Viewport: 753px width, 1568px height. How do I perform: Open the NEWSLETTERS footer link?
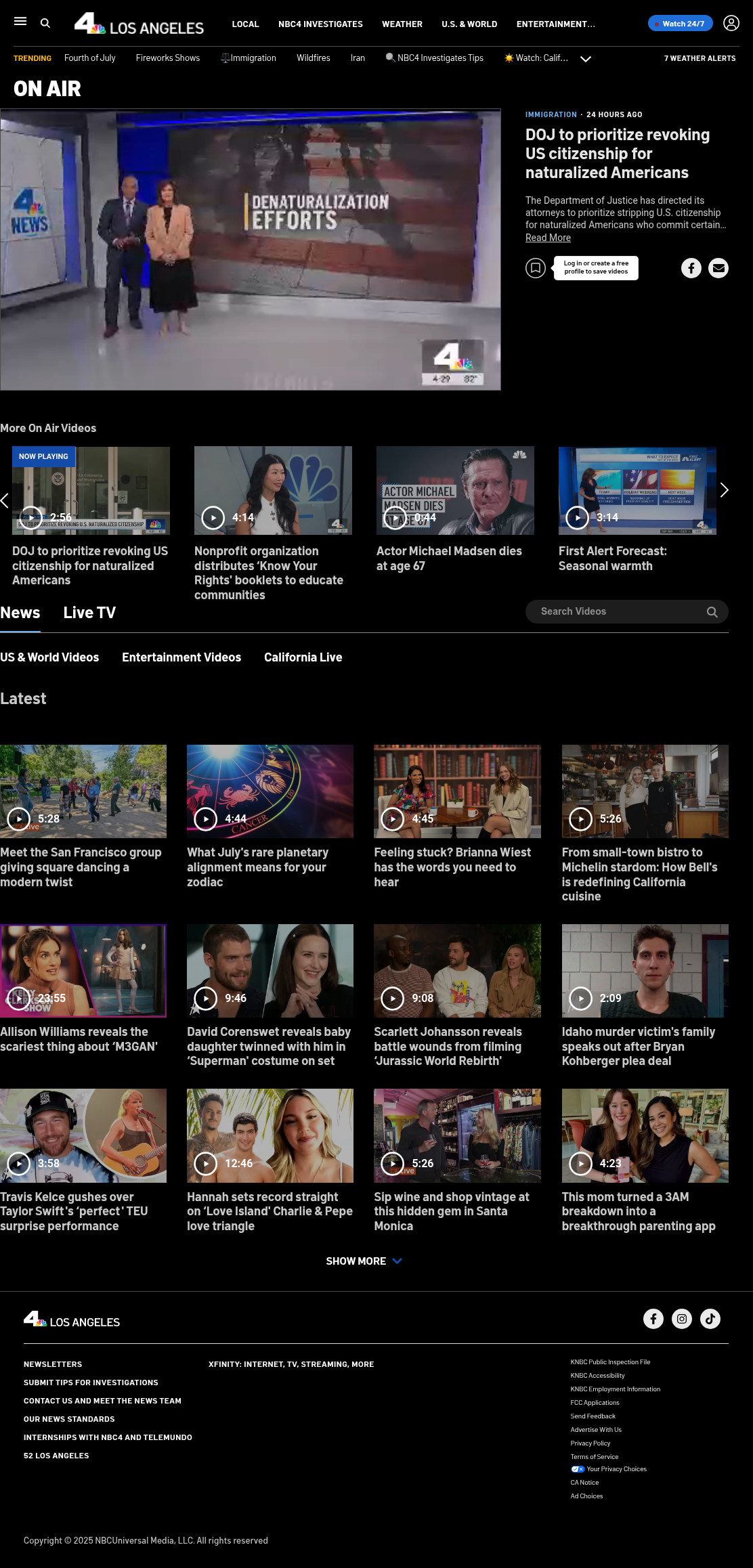click(x=53, y=1364)
